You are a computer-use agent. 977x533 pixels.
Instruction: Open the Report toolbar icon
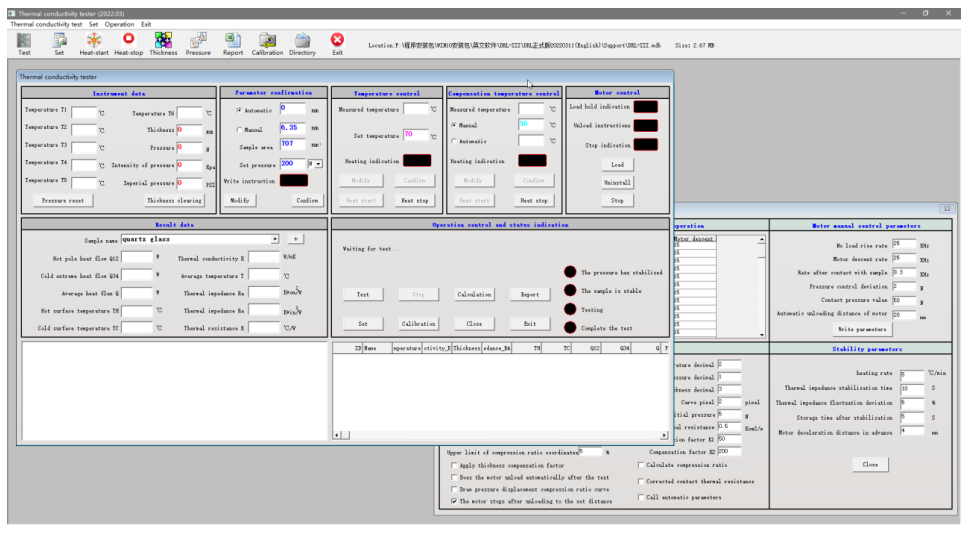(233, 40)
